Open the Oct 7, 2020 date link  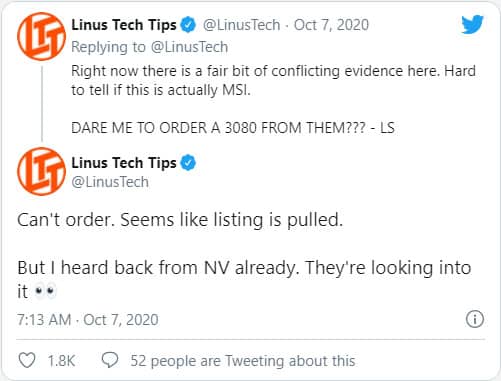331,25
